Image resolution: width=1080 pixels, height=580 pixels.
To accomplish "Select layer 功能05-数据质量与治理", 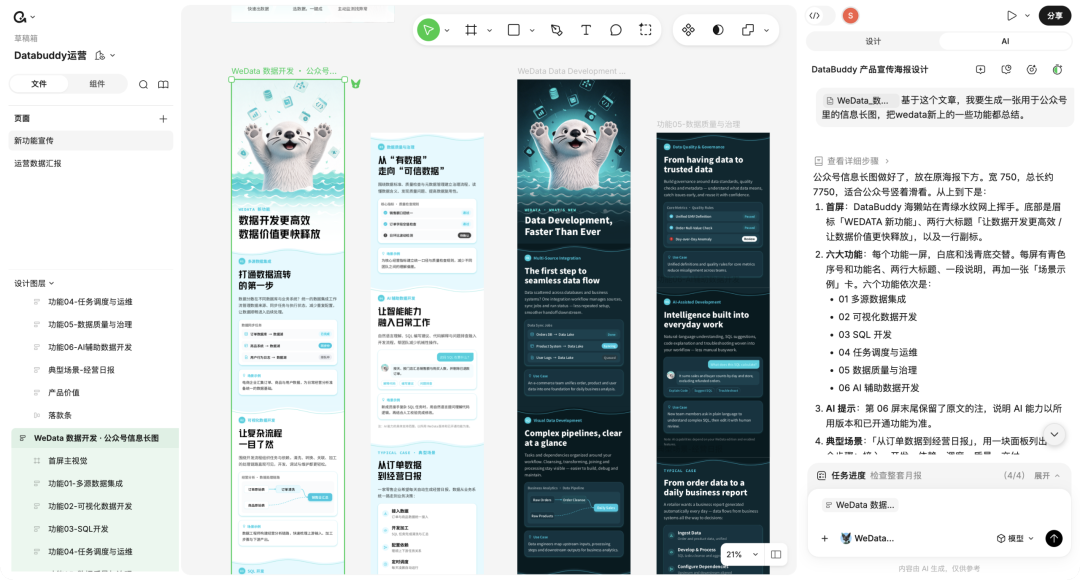I will pos(95,324).
